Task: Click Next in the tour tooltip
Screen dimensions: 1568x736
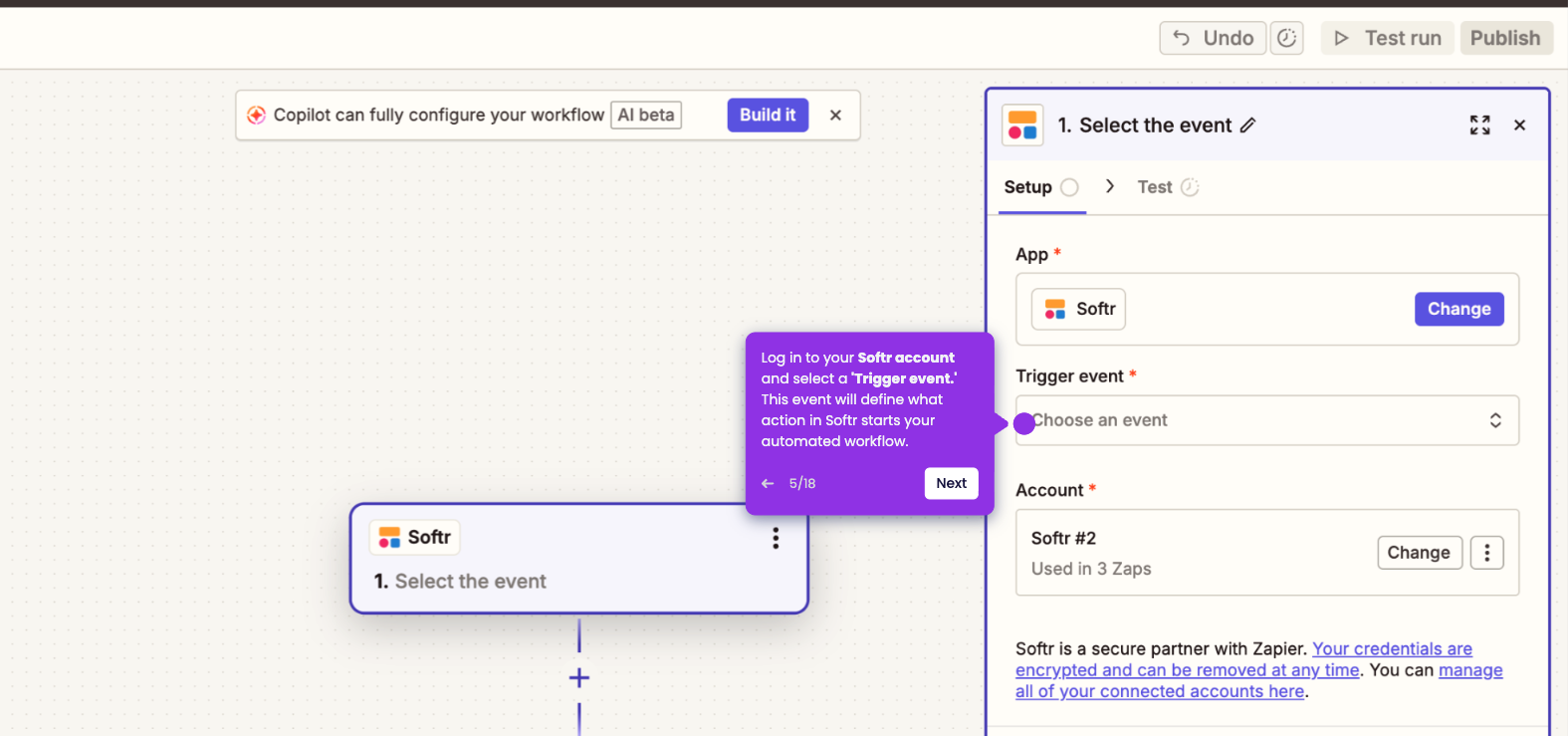Action: pyautogui.click(x=951, y=483)
